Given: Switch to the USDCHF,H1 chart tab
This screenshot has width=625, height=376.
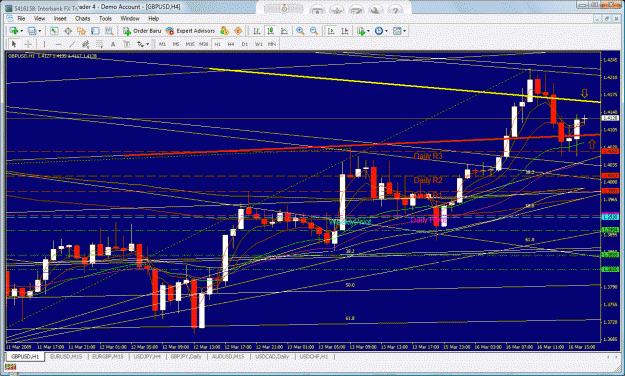Looking at the screenshot, I should (x=314, y=356).
